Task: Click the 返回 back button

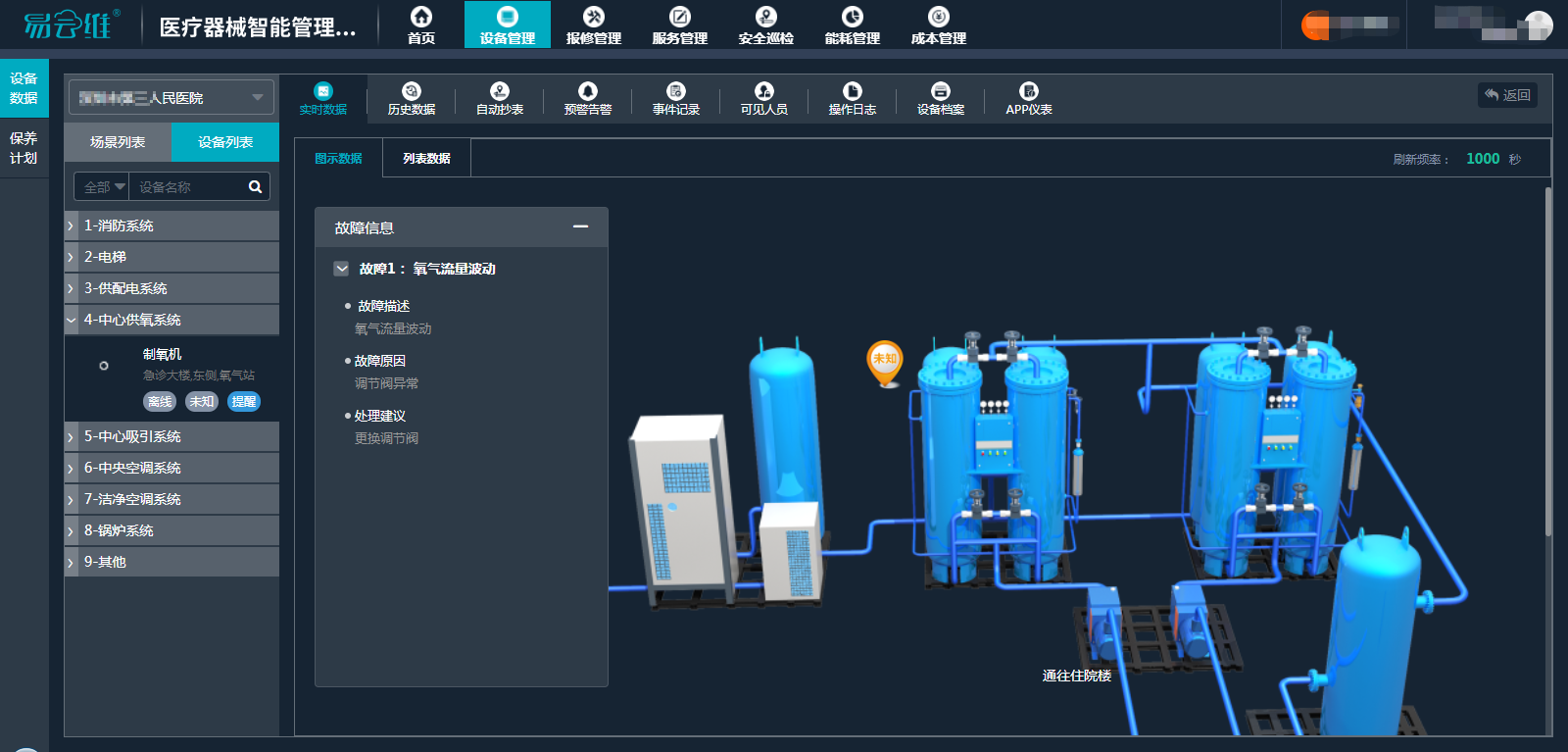Action: (x=1507, y=95)
